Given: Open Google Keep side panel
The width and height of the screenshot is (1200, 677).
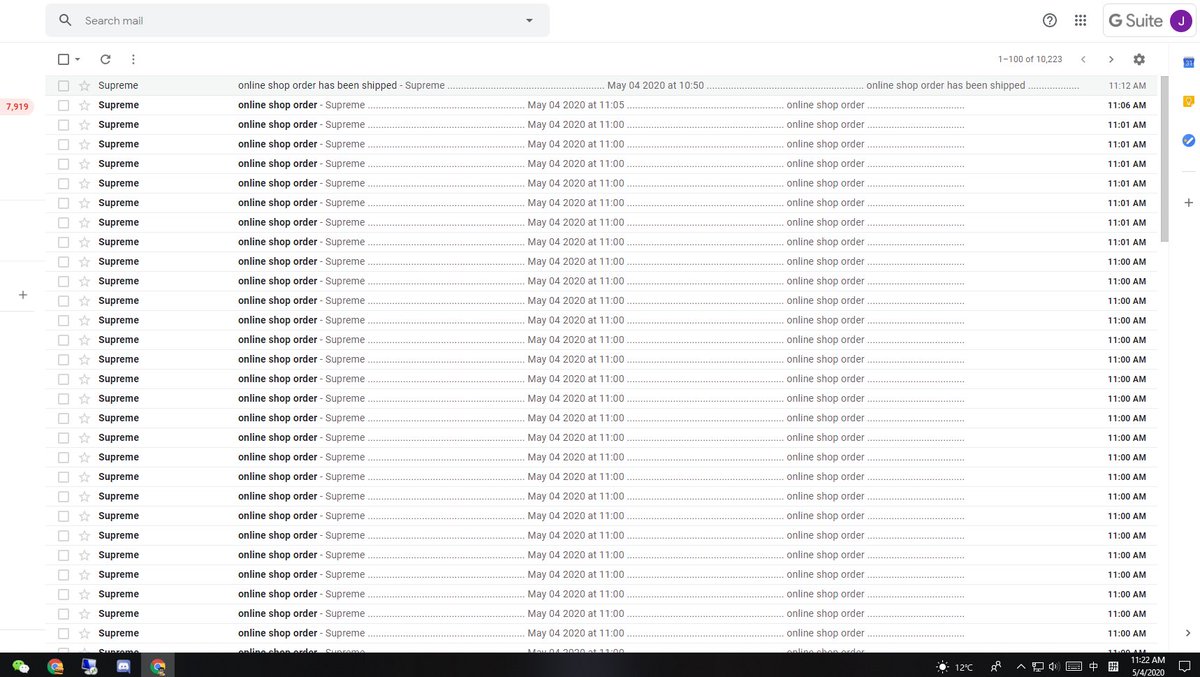Looking at the screenshot, I should (x=1189, y=101).
